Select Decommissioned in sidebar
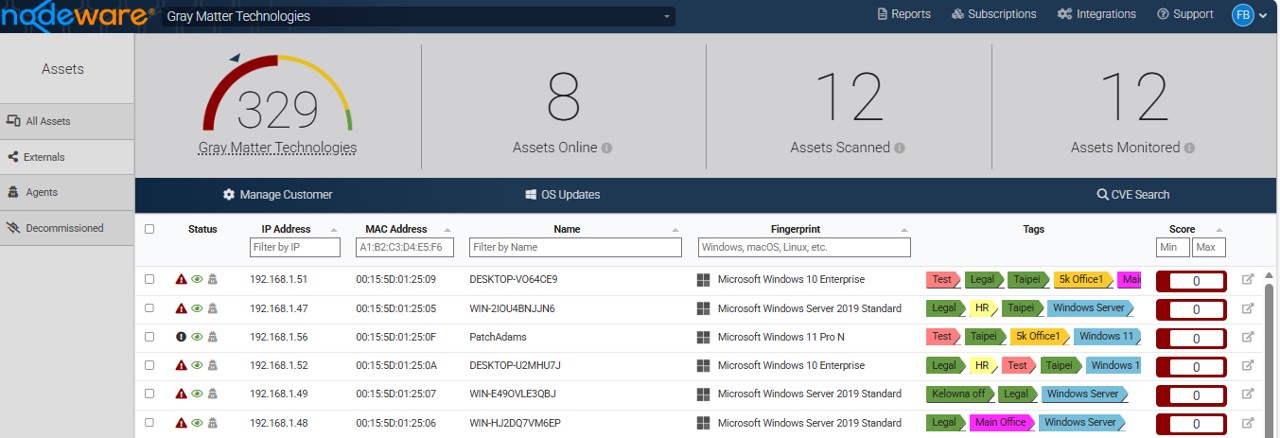 (x=67, y=228)
